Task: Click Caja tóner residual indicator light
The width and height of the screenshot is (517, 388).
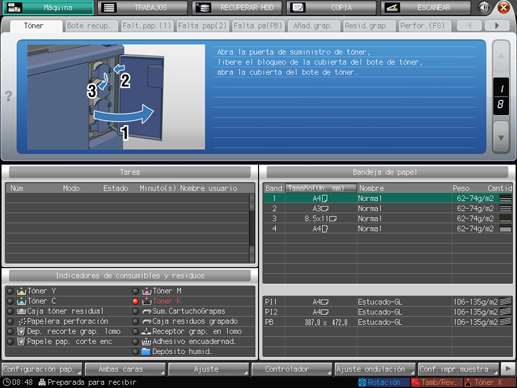Action: pyautogui.click(x=10, y=311)
